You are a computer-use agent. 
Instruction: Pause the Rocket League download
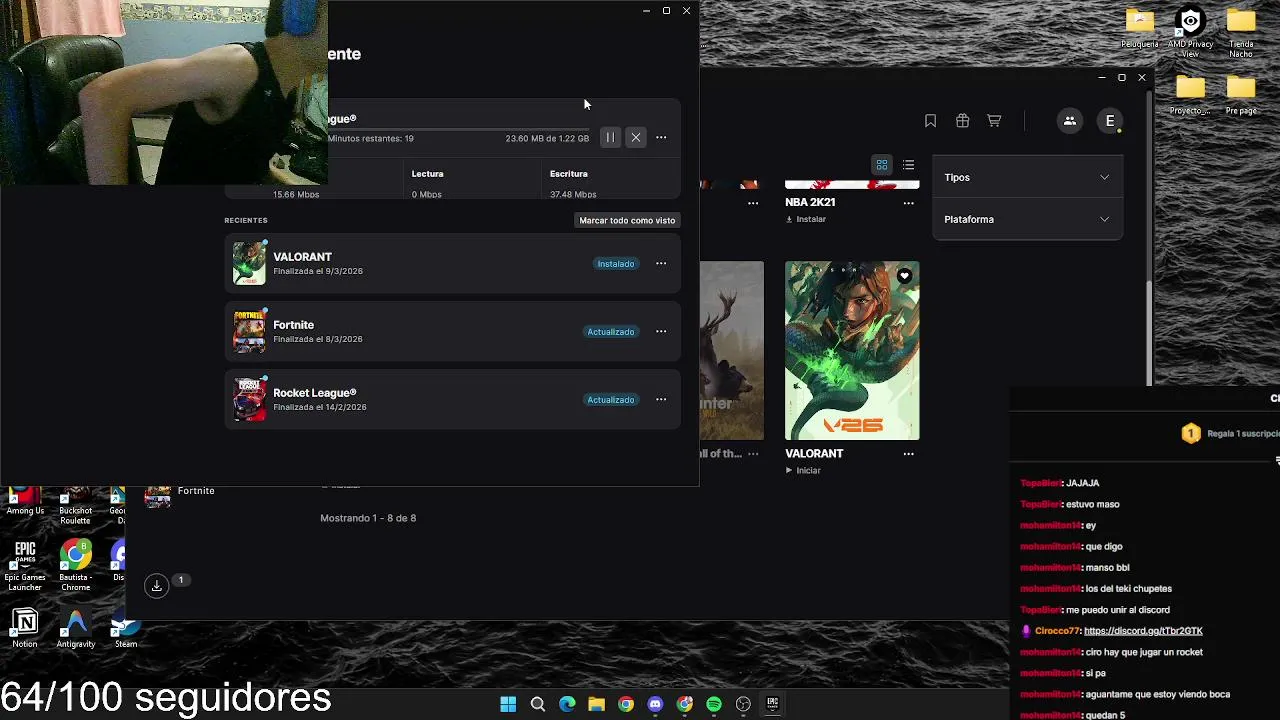pos(610,138)
